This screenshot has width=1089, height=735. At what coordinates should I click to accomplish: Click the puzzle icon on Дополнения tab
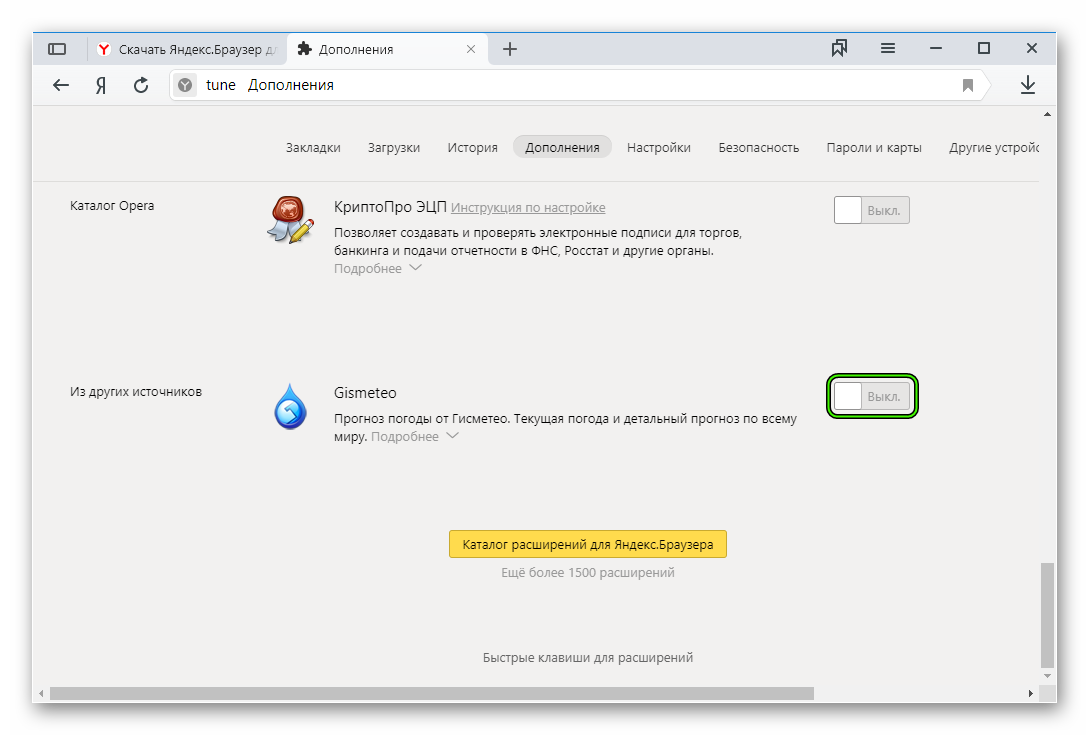pos(304,49)
